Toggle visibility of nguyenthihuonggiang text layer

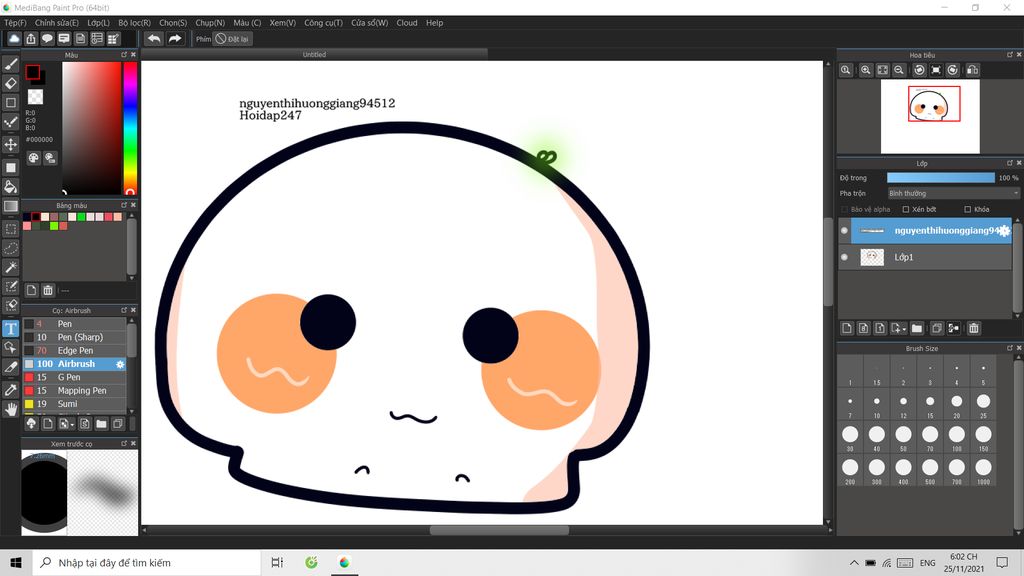[844, 231]
